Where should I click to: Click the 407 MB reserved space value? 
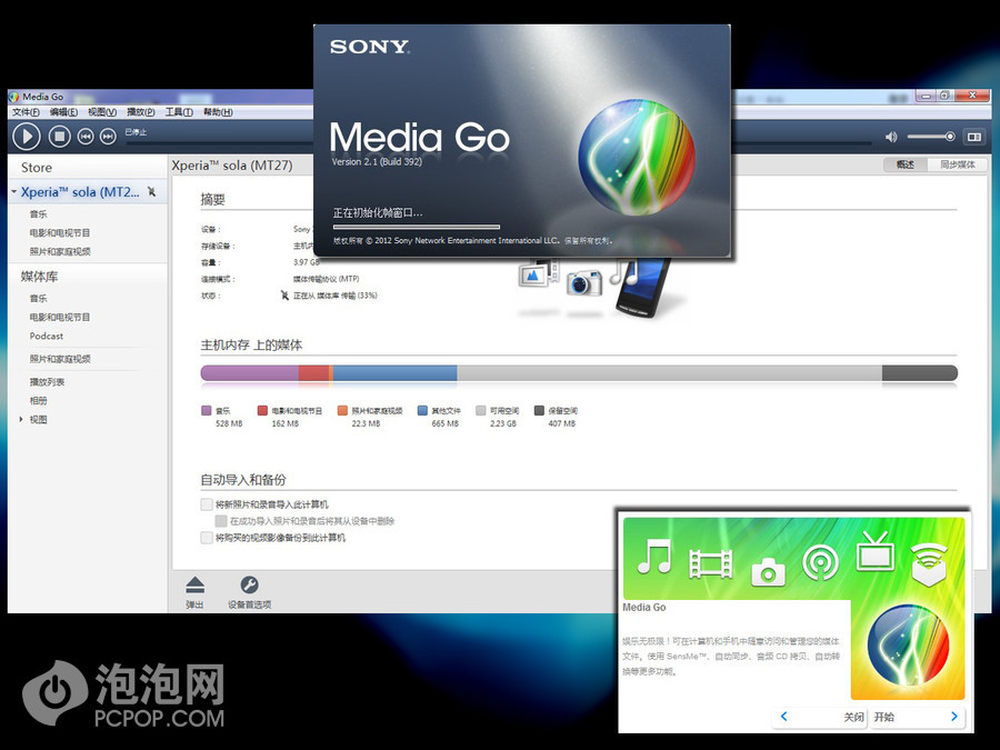pyautogui.click(x=562, y=423)
